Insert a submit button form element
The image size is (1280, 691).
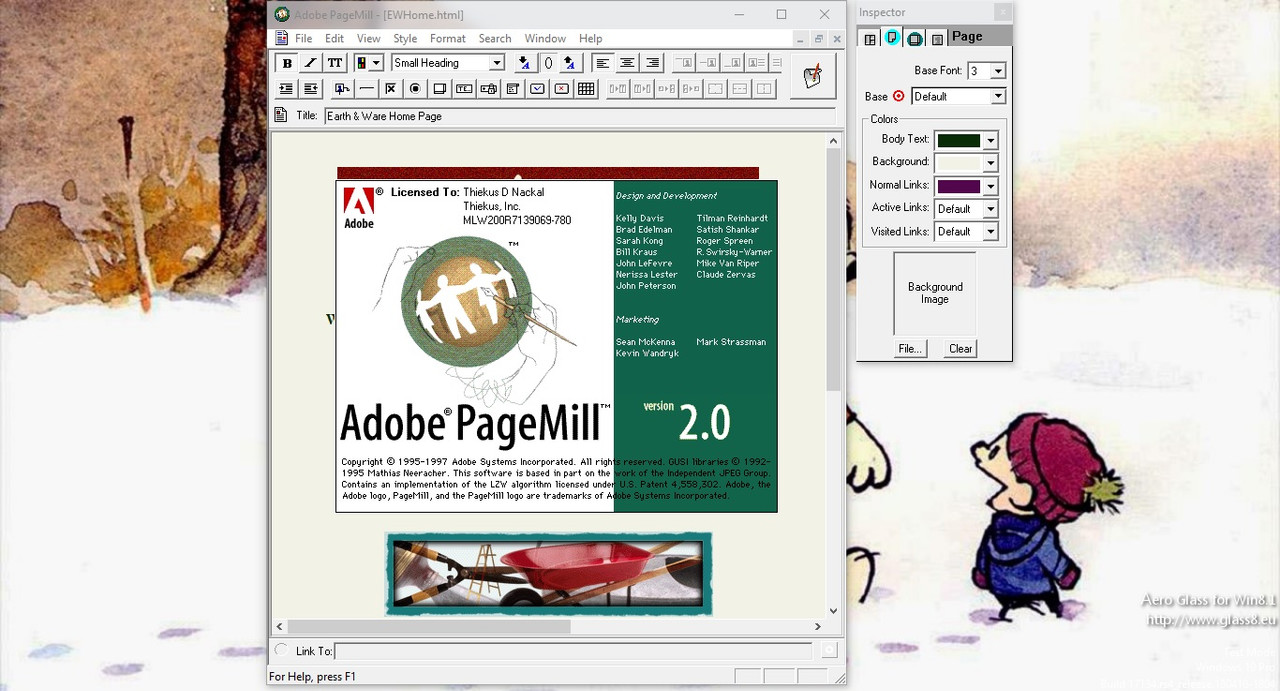[538, 89]
